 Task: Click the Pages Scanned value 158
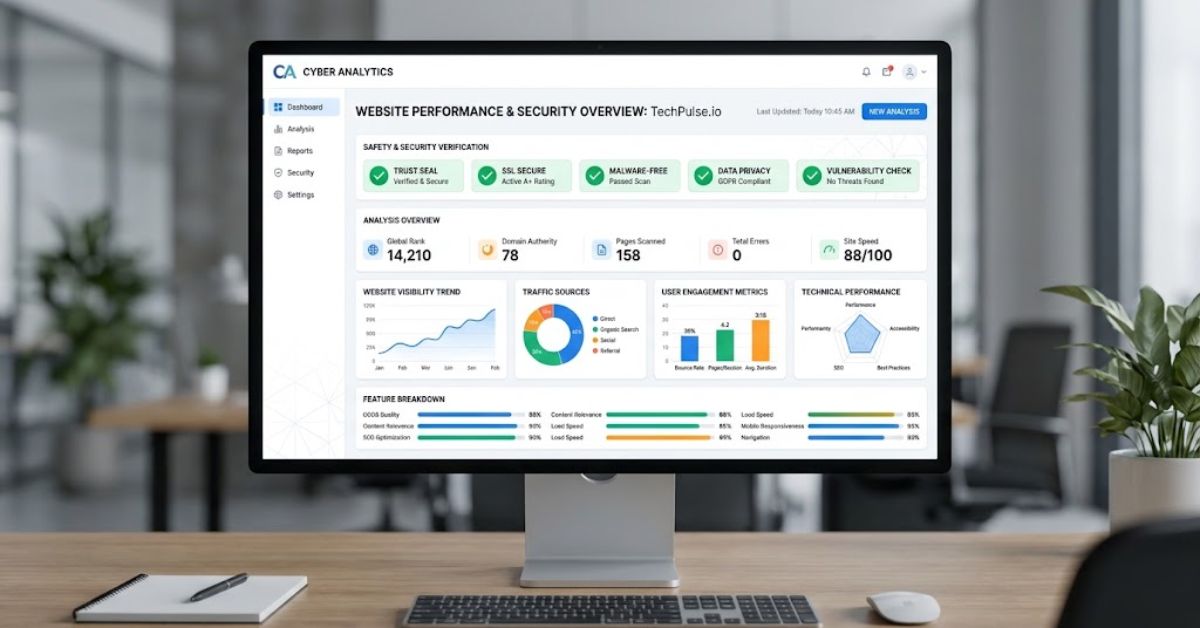click(x=628, y=255)
